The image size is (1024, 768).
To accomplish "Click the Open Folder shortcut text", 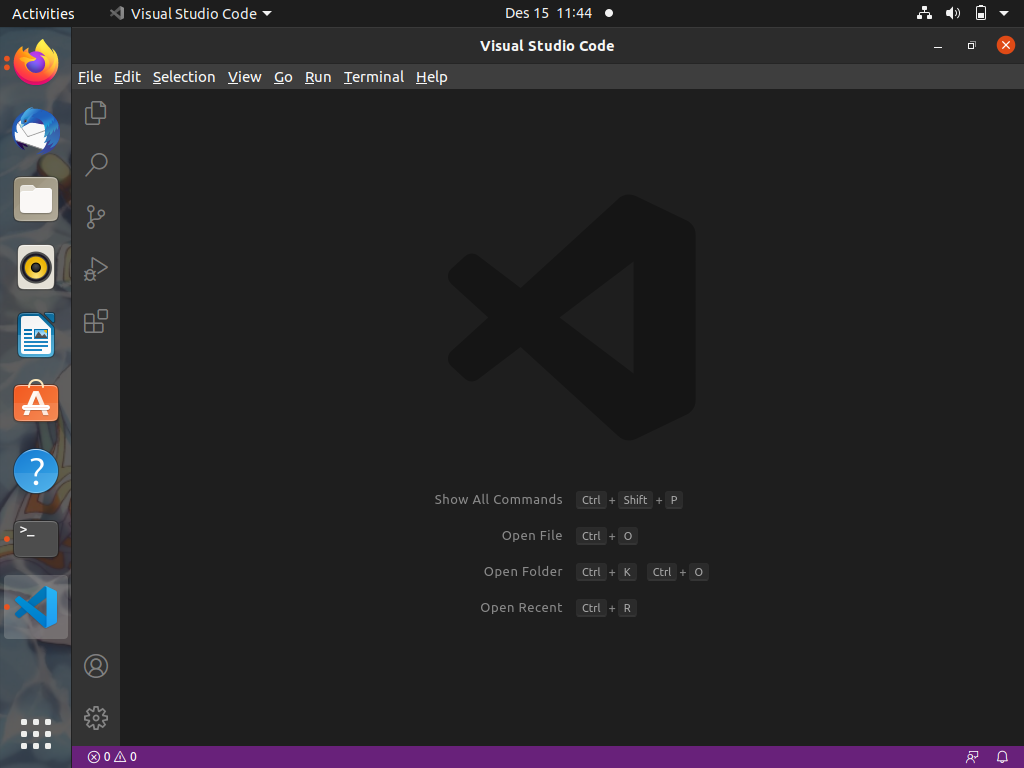I will [x=523, y=571].
